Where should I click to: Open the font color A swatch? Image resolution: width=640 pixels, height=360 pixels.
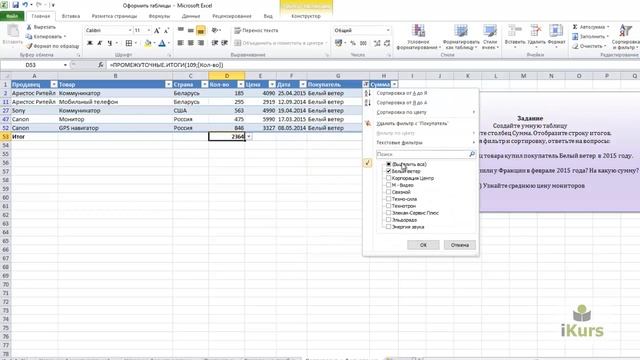(162, 43)
